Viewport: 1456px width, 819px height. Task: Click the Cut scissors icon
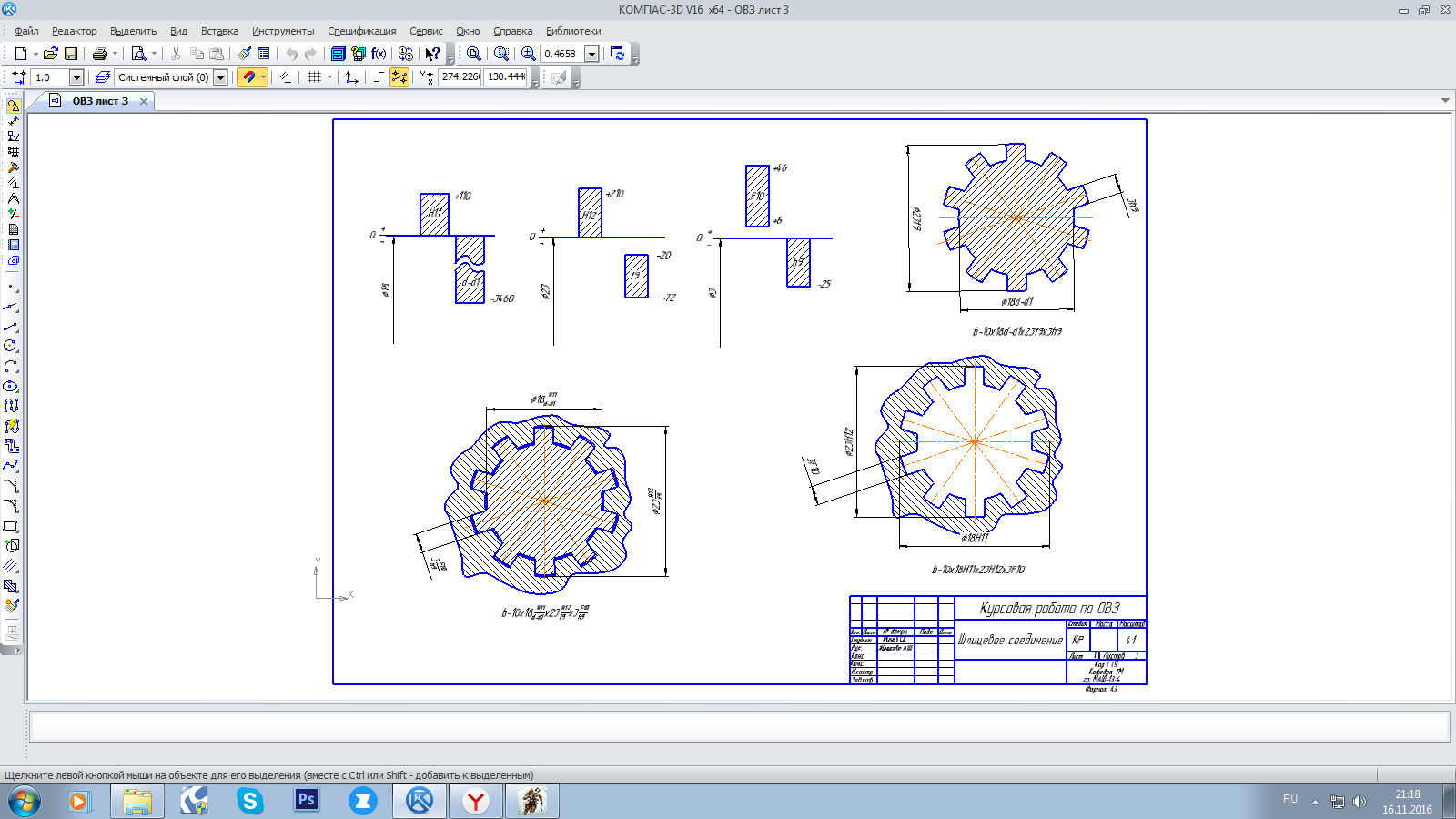pos(176,54)
